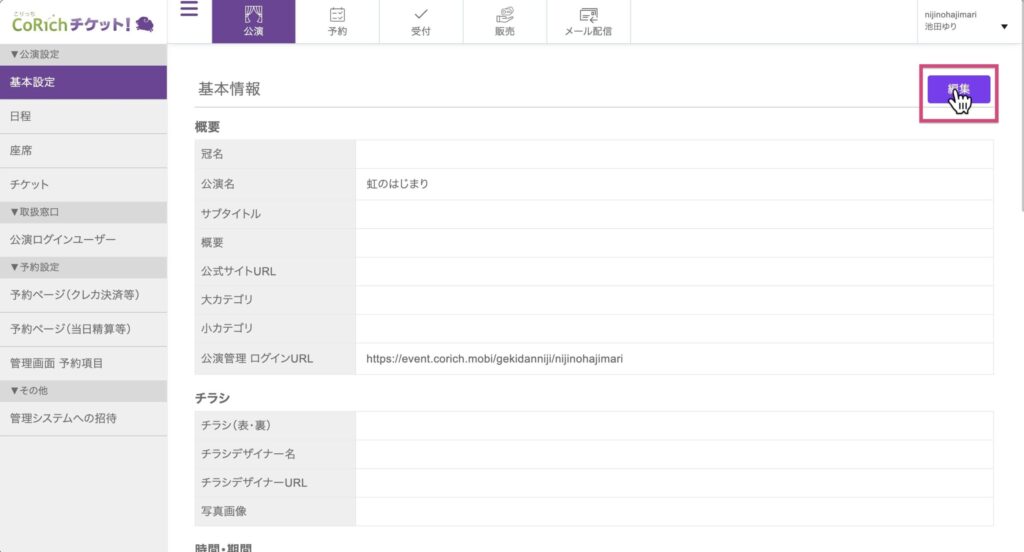Viewport: 1024px width, 552px height.
Task: Open 管理システムへの招待 in sidebar
Action: point(63,418)
